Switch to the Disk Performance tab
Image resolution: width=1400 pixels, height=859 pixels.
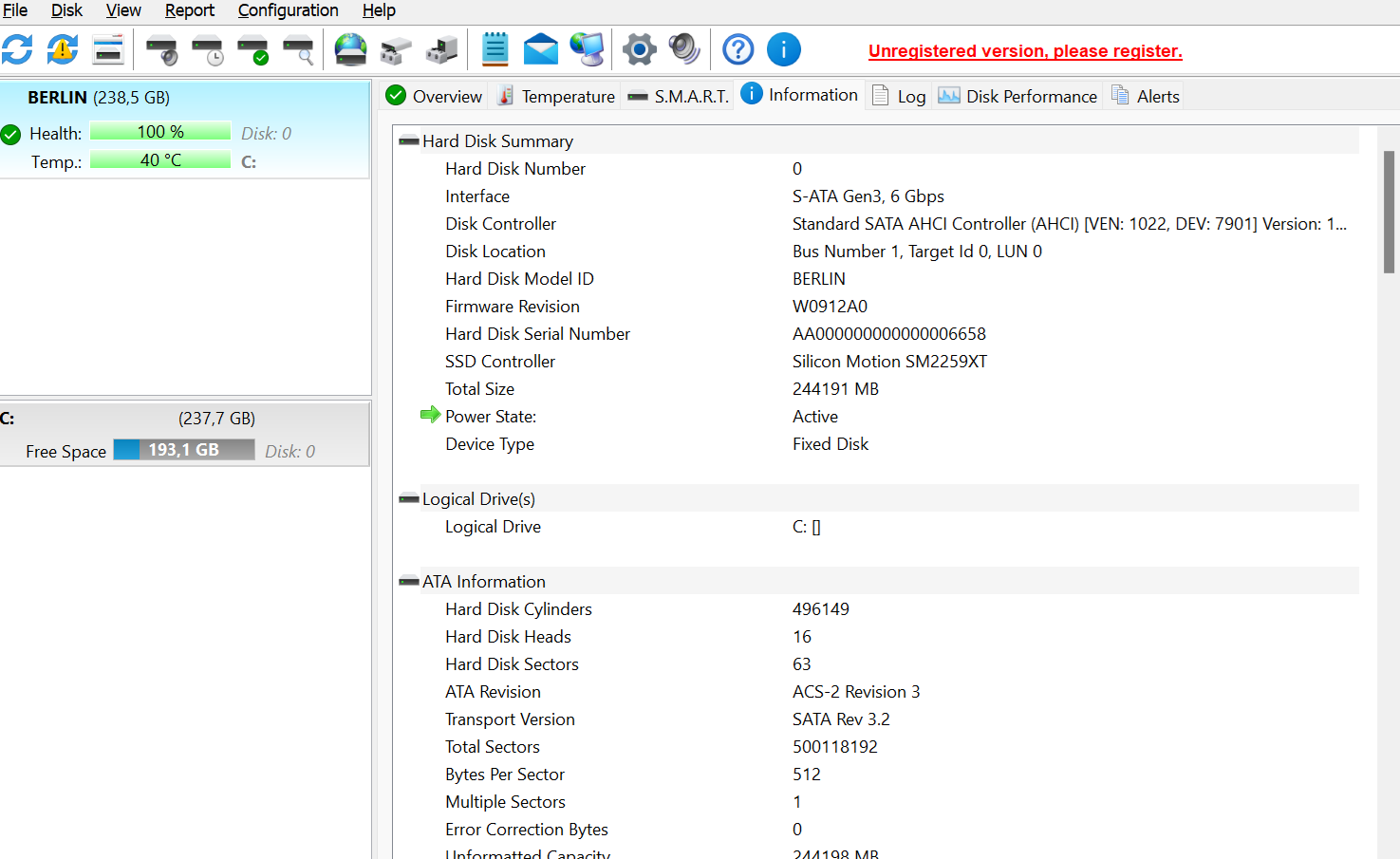point(1017,97)
